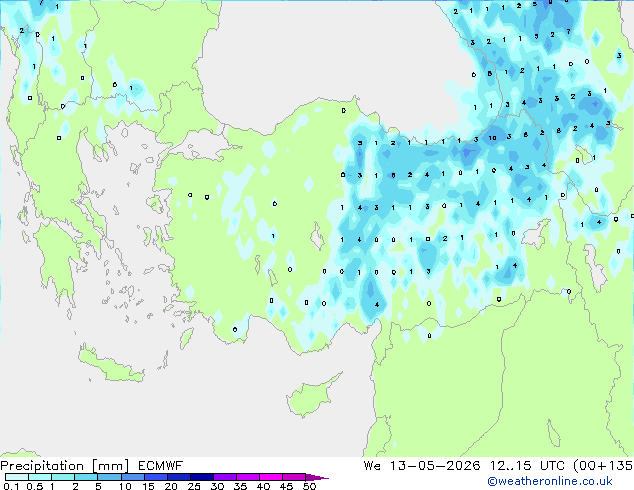Image resolution: width=634 pixels, height=490 pixels.
Task: Click the legend label '45'
Action: [x=286, y=486]
